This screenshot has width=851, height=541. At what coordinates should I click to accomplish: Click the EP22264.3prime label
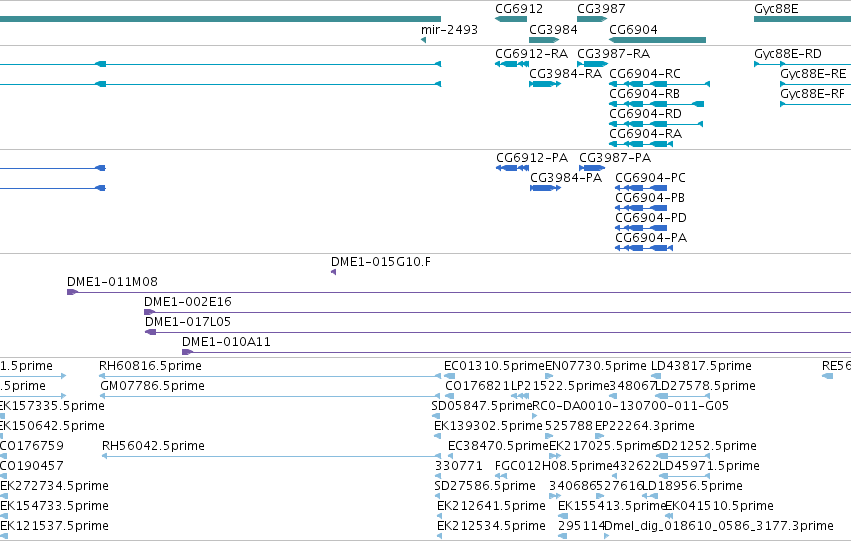pos(645,427)
